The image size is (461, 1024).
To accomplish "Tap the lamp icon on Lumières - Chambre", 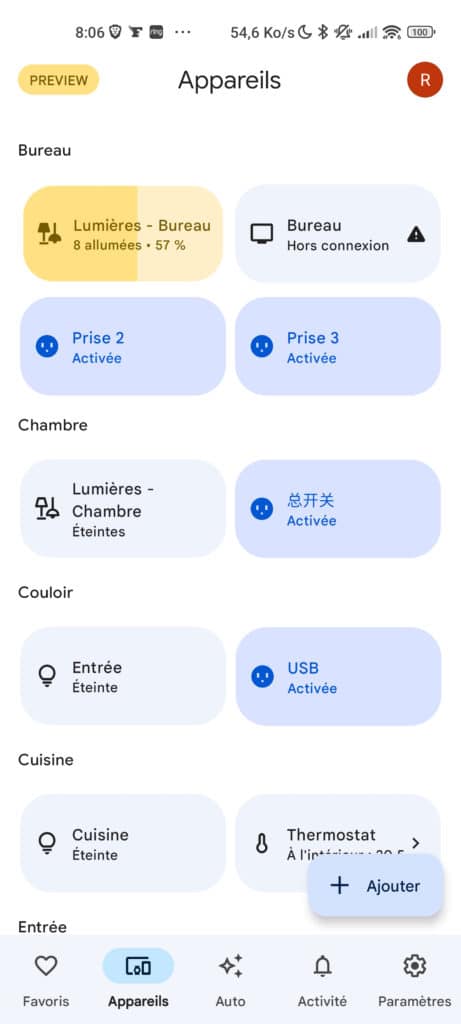I will tap(47, 508).
